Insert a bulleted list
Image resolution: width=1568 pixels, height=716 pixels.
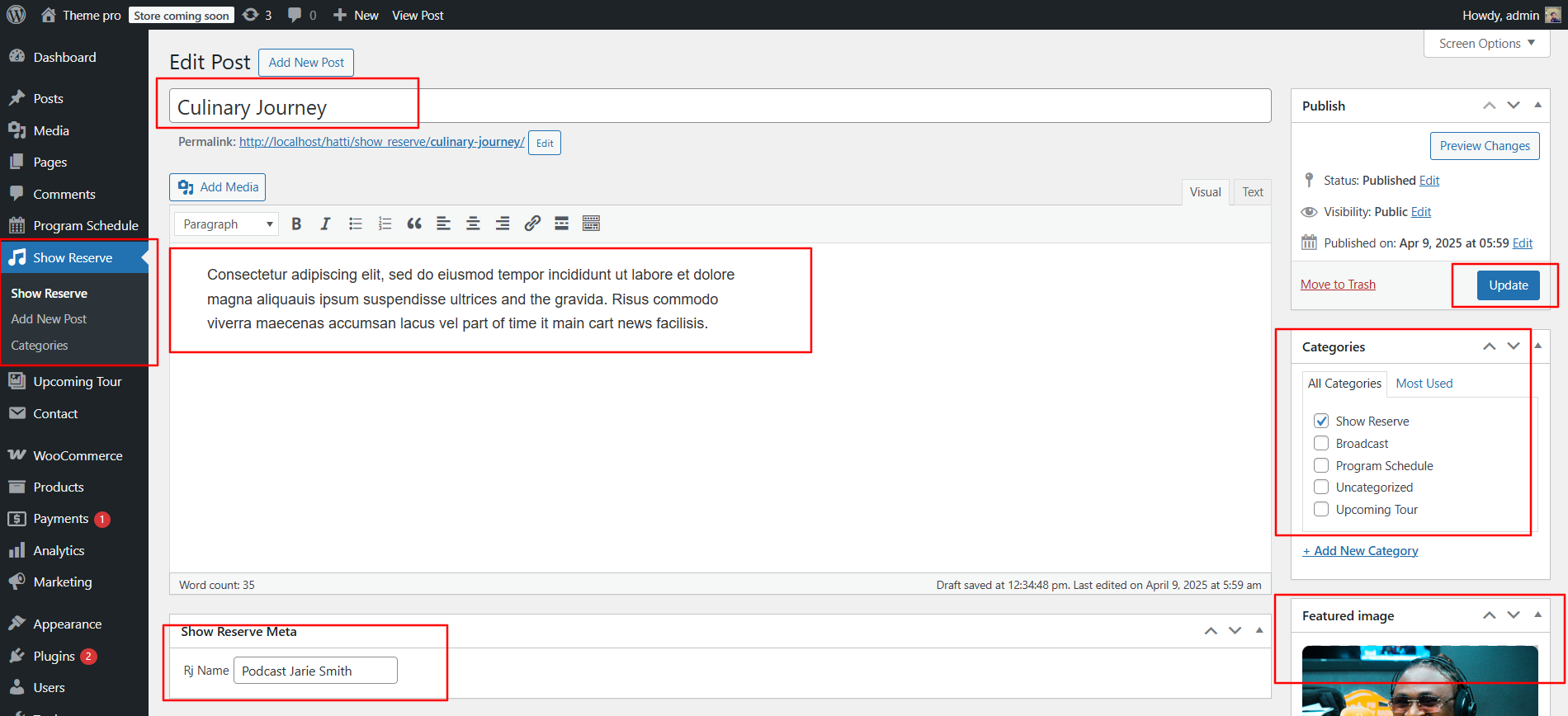pyautogui.click(x=356, y=224)
